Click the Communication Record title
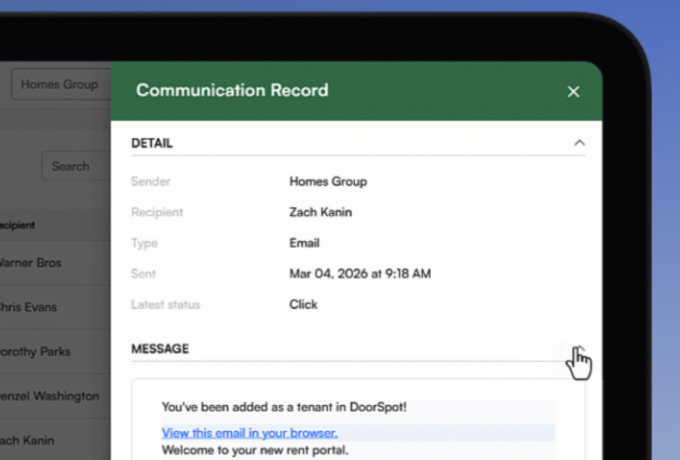Screen dimensions: 680x460 click(x=231, y=91)
